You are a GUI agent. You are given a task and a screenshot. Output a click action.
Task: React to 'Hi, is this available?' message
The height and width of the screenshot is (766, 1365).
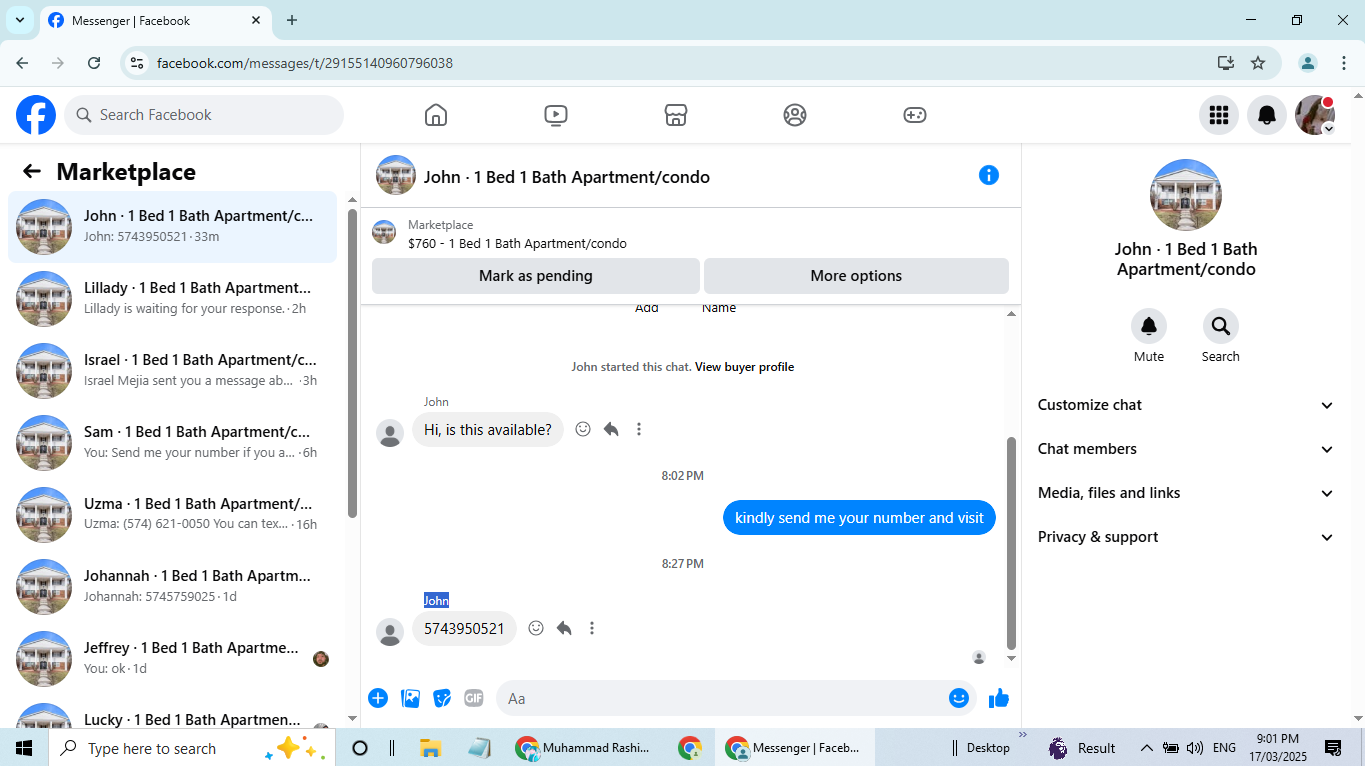[583, 429]
